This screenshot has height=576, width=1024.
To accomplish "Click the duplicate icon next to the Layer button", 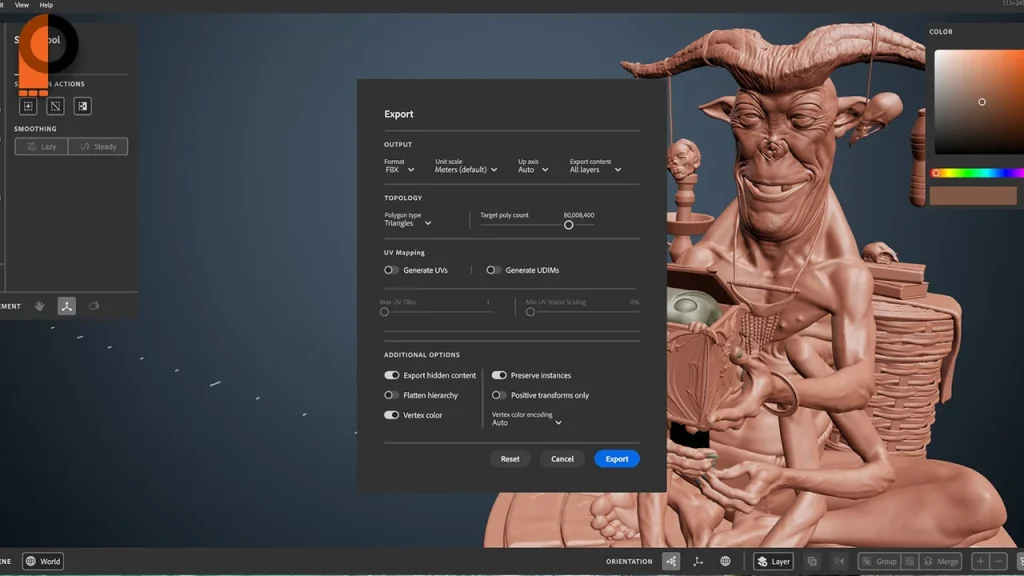I will (813, 561).
